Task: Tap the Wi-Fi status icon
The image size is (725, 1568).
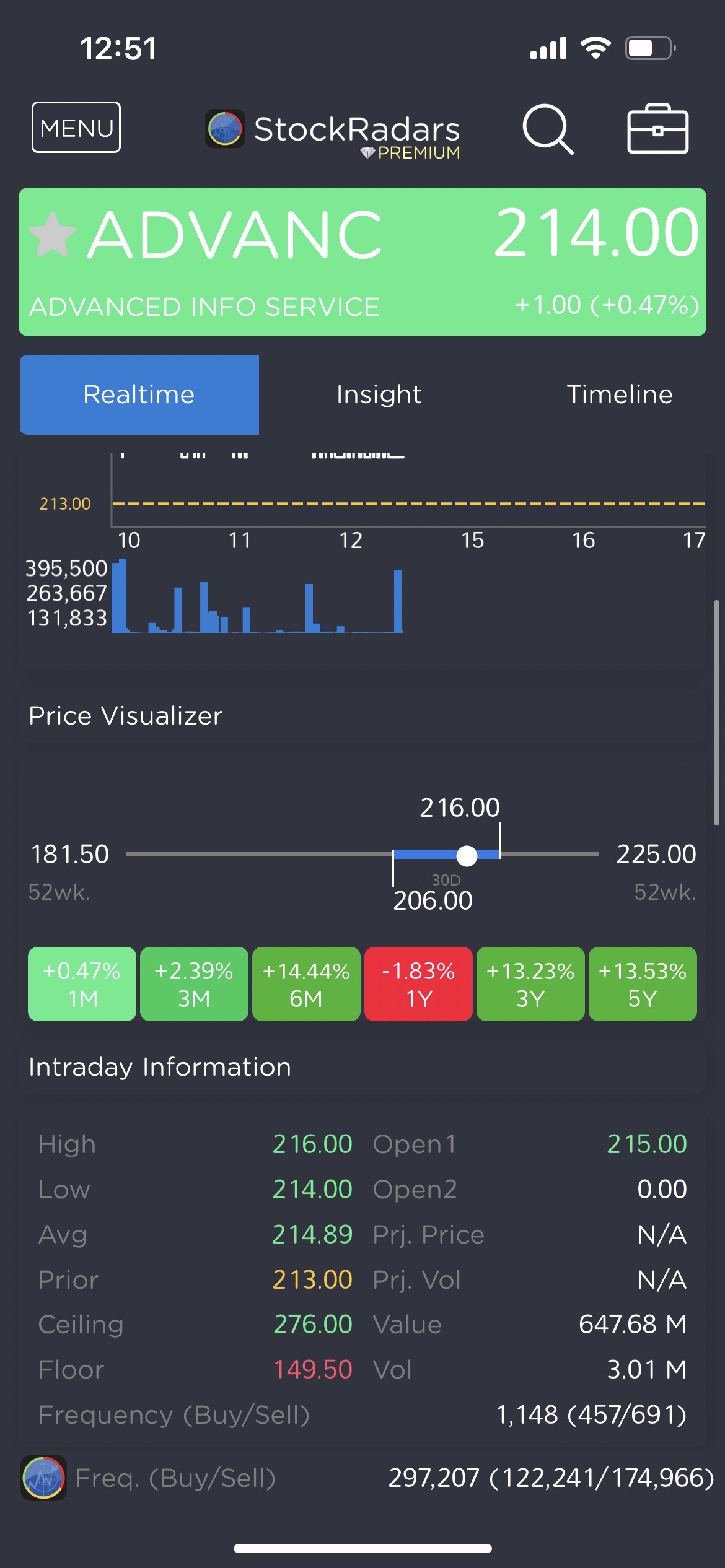Action: point(595,48)
